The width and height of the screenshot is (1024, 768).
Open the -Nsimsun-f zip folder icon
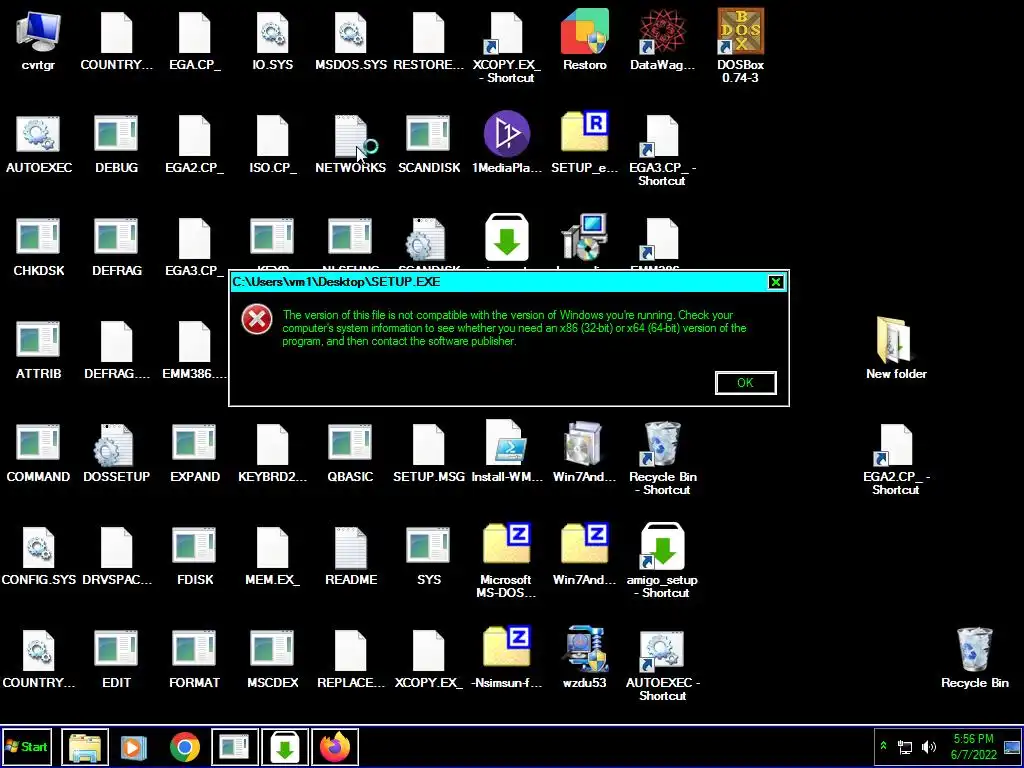[507, 658]
